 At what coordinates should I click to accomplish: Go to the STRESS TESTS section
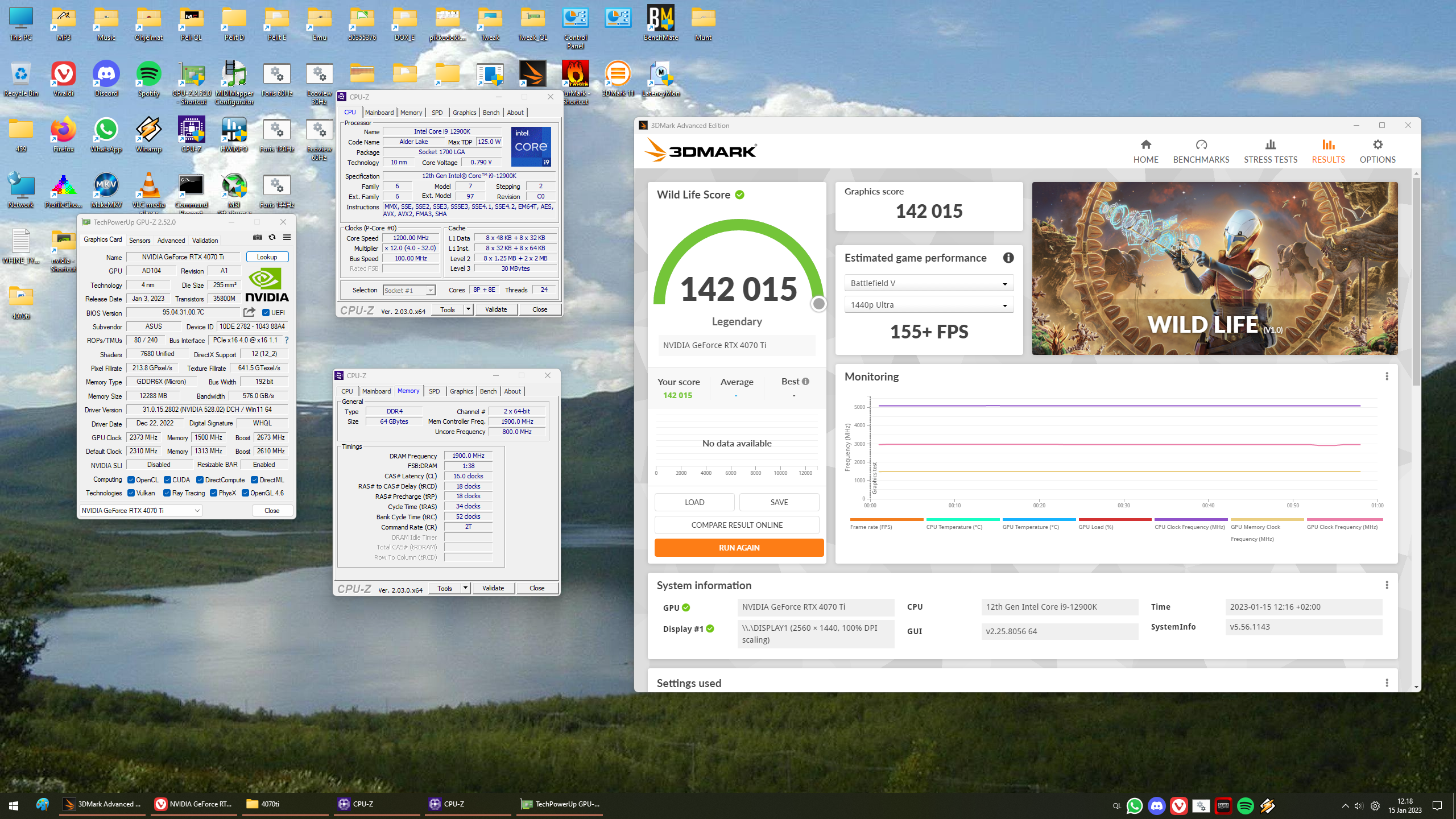point(1270,151)
